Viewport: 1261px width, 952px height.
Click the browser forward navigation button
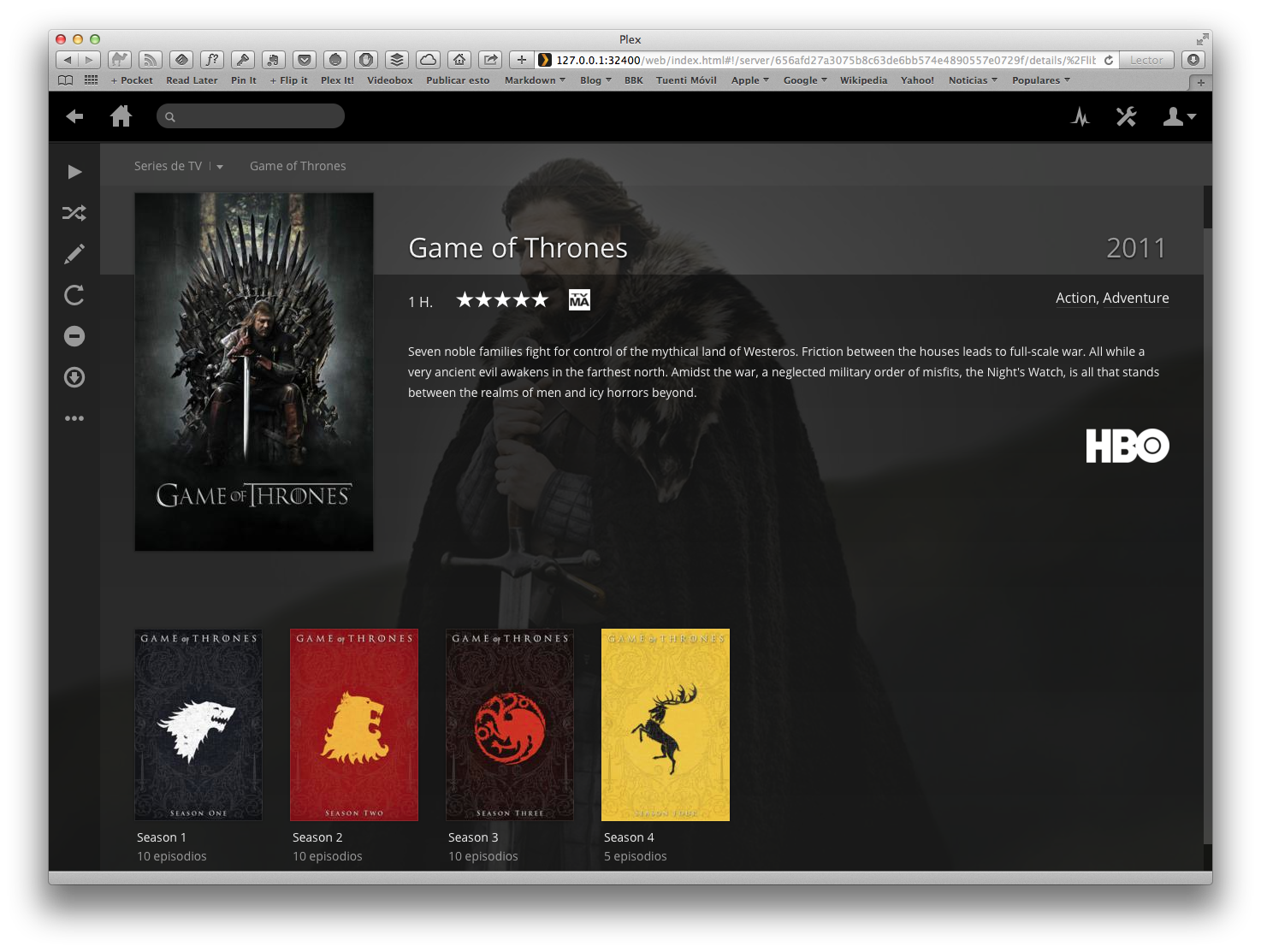pos(90,60)
